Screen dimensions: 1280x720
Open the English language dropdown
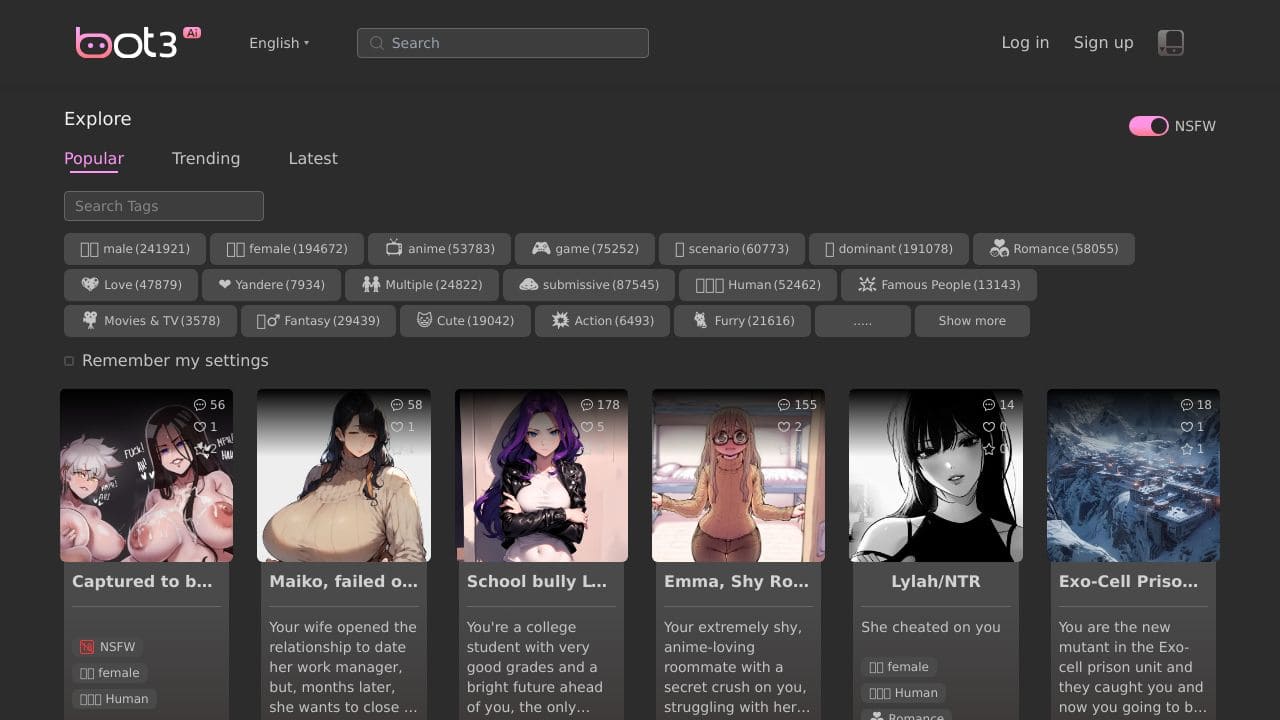point(279,43)
